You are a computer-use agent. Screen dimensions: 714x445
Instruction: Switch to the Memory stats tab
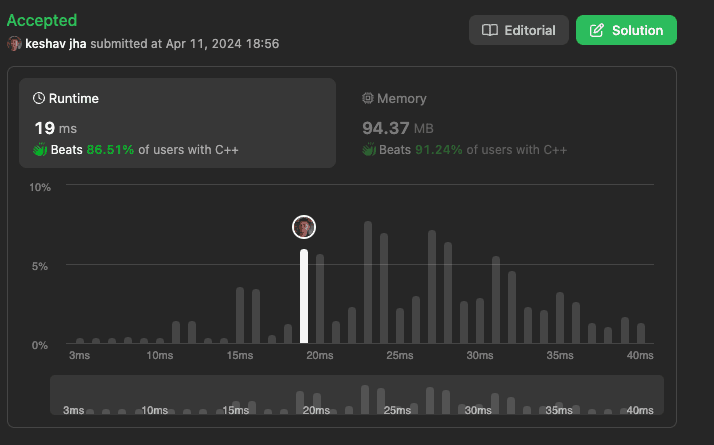[x=505, y=123]
